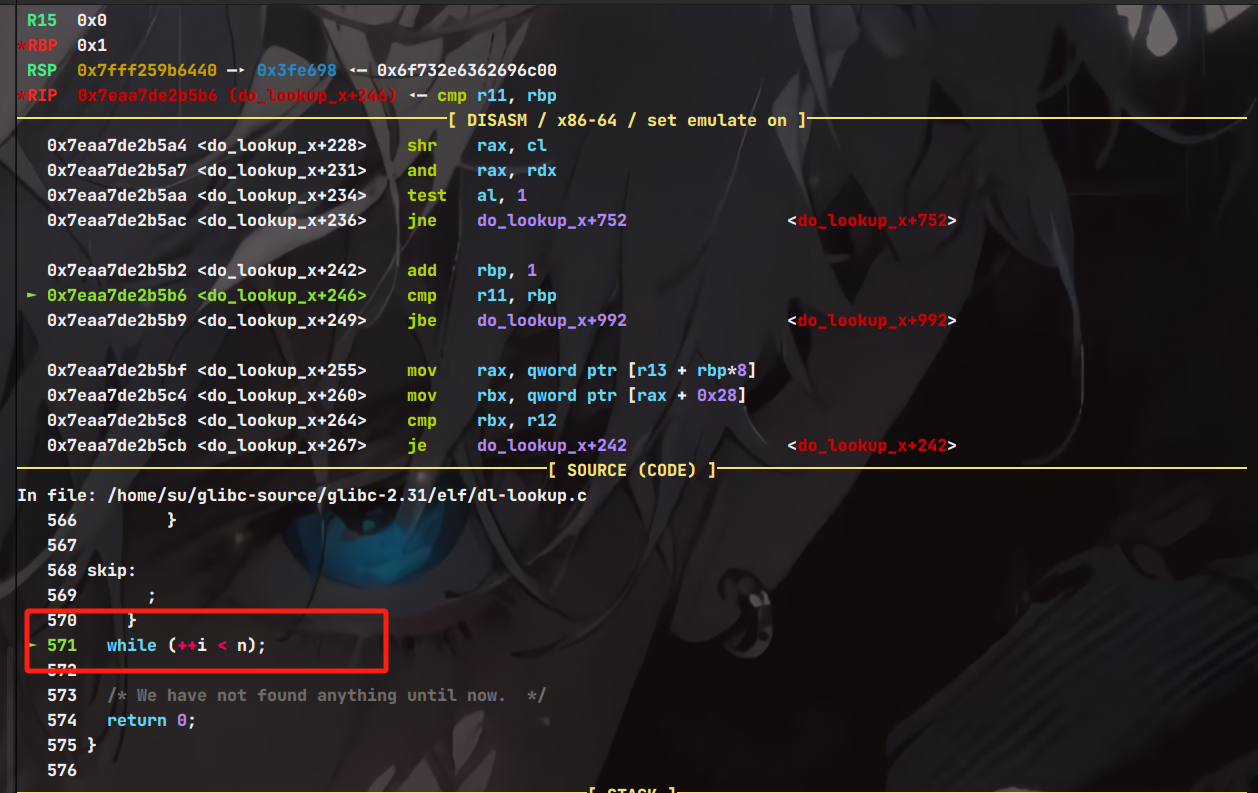The width and height of the screenshot is (1258, 793).
Task: Click current instruction arrow in disassembly
Action: click(32, 295)
